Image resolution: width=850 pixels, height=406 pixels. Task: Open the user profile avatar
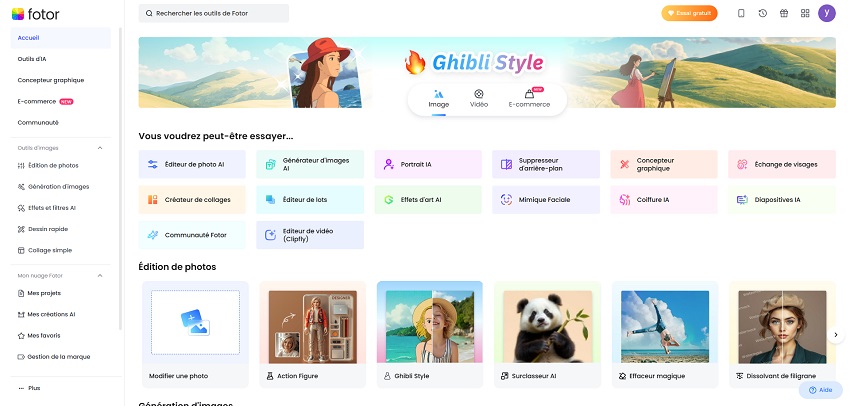coord(827,13)
